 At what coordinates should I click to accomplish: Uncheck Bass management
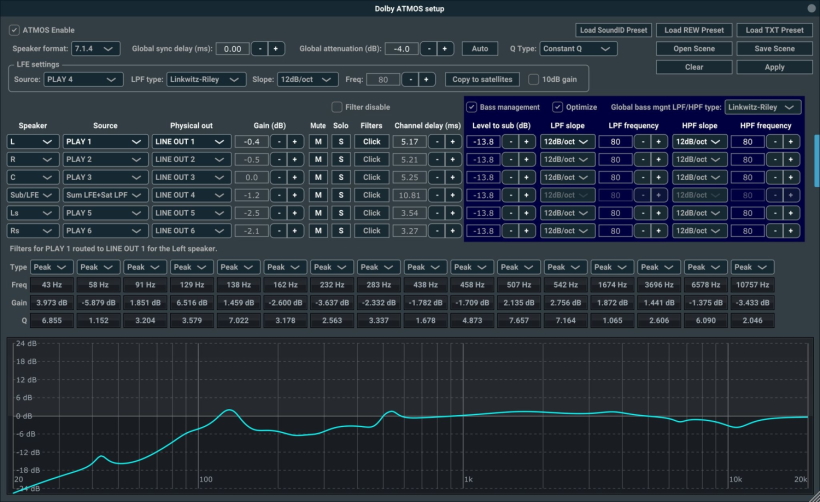coord(472,107)
